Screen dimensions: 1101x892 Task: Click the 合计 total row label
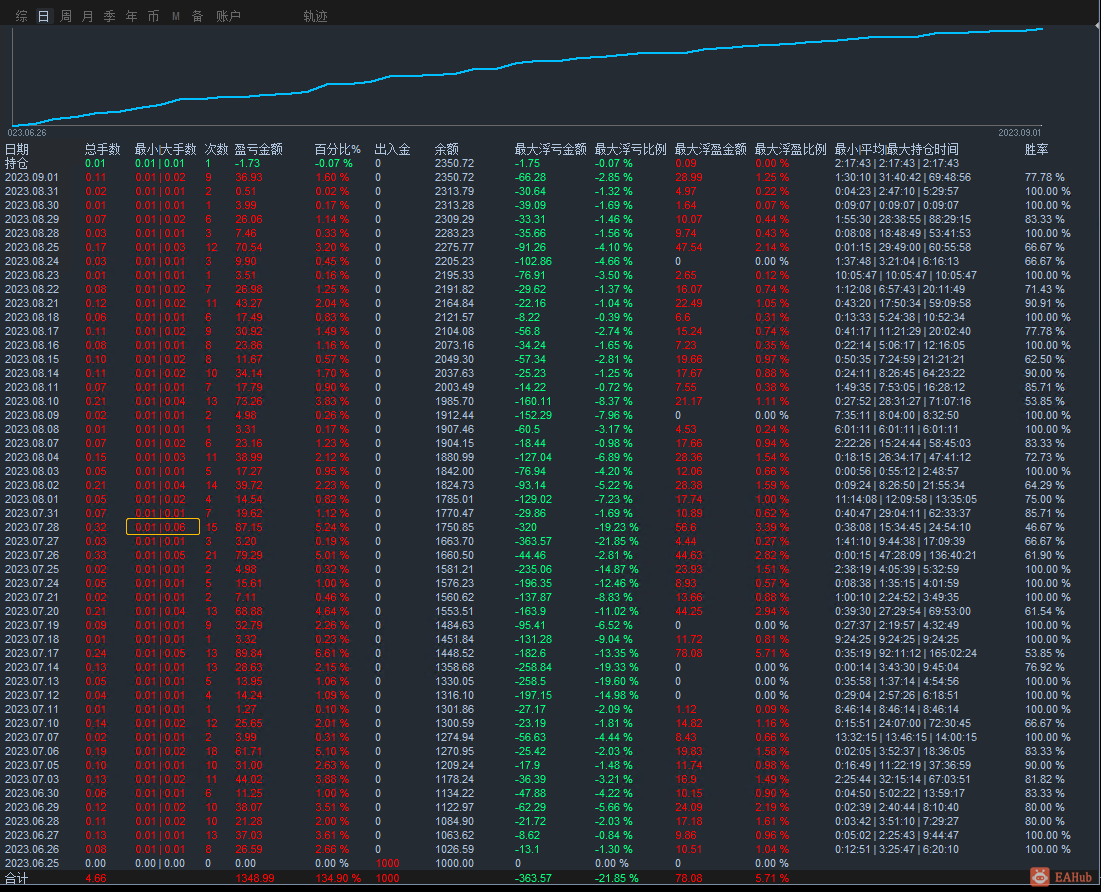pos(17,877)
